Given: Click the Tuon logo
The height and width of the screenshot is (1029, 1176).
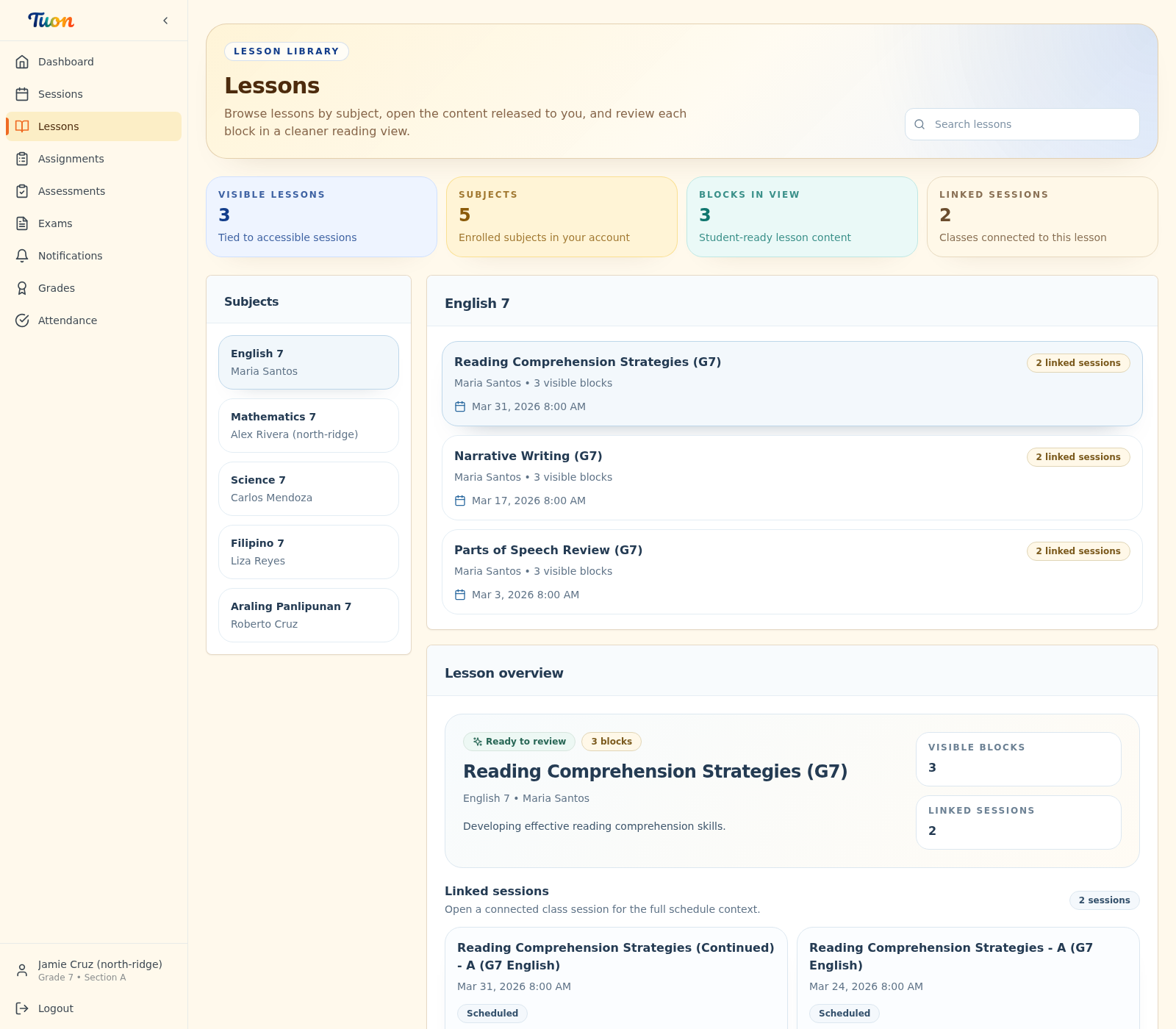Looking at the screenshot, I should pos(51,21).
